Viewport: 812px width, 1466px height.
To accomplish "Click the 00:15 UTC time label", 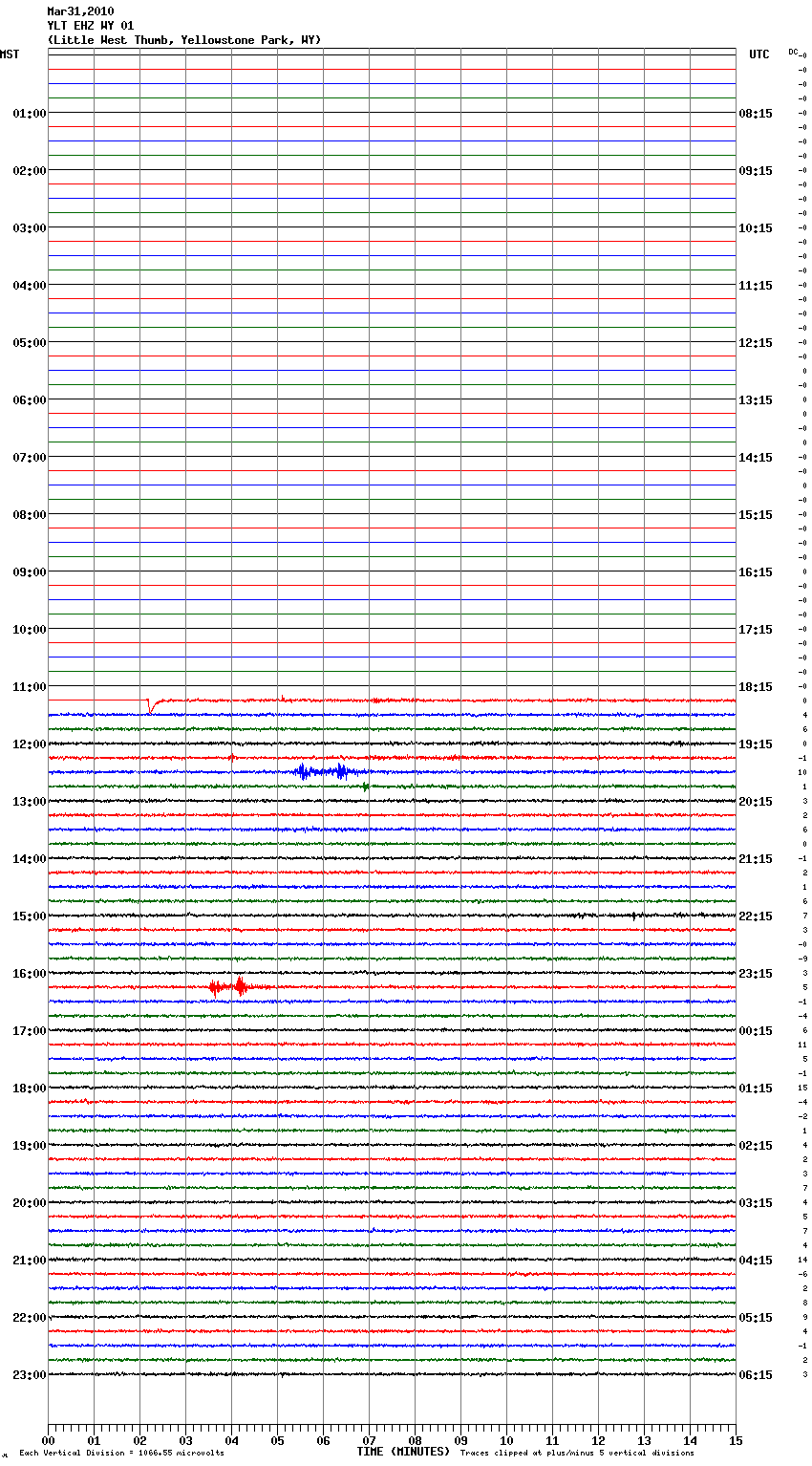I will point(756,1031).
